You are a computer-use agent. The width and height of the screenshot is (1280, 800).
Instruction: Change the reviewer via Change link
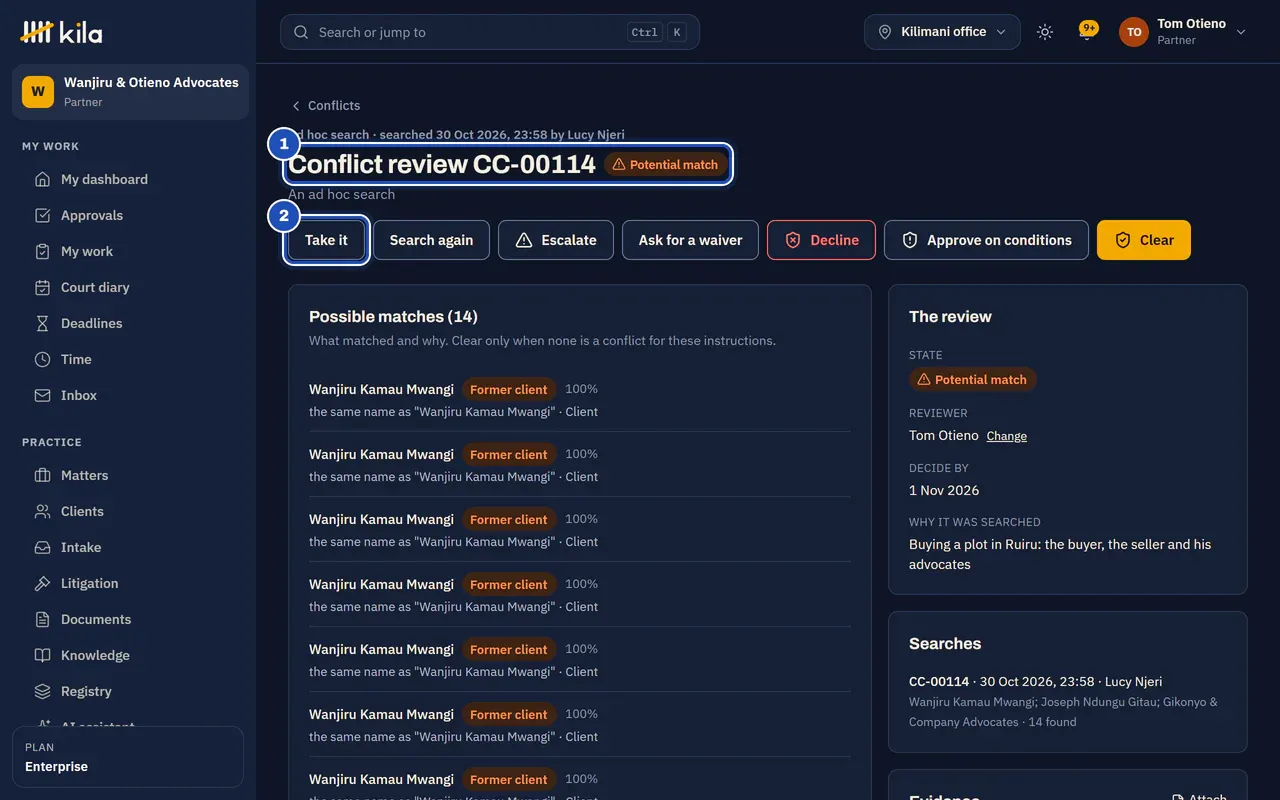pos(1007,436)
